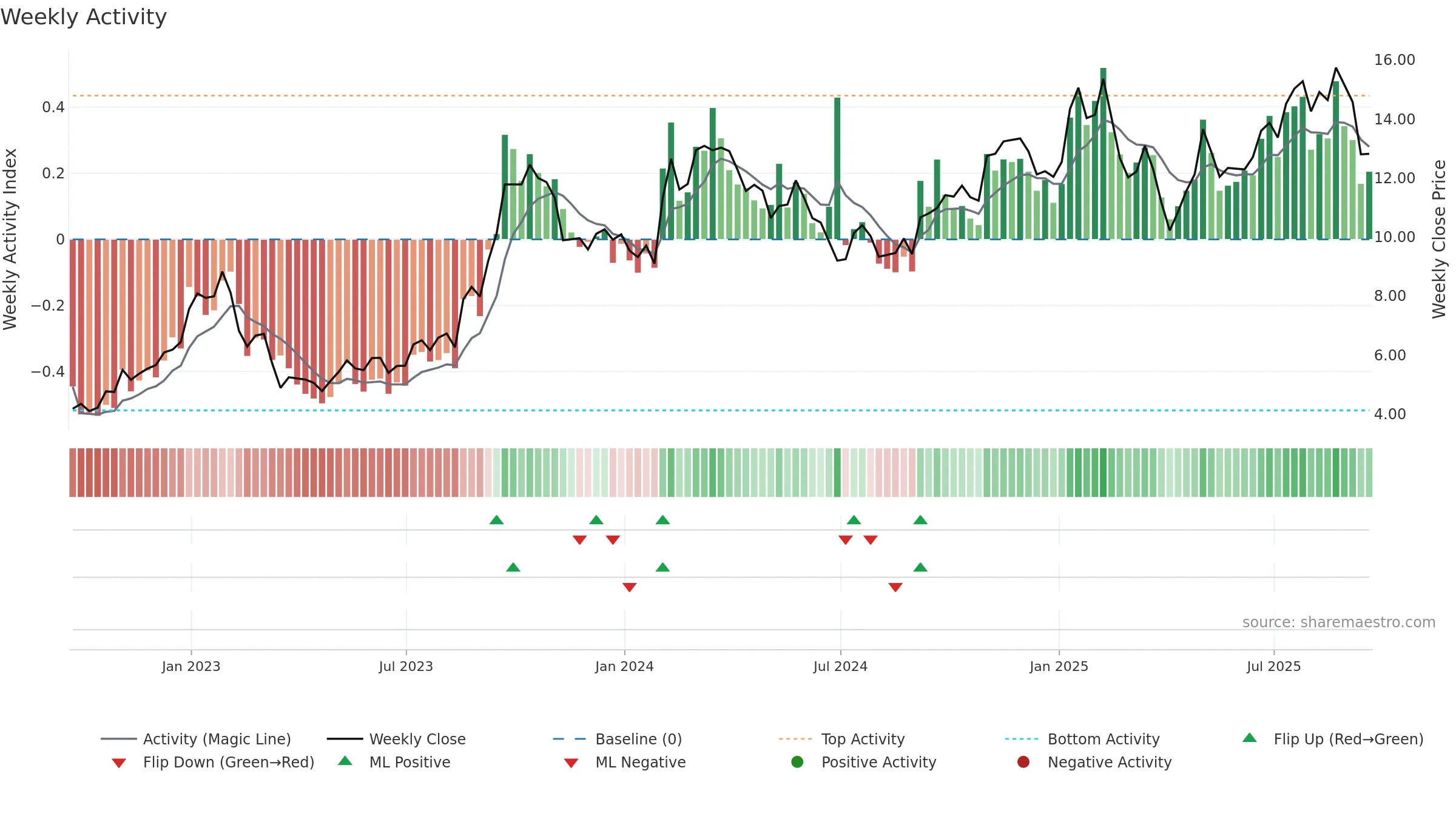Click the 'Jul 2025' x-axis label
The height and width of the screenshot is (819, 1456).
click(1274, 667)
